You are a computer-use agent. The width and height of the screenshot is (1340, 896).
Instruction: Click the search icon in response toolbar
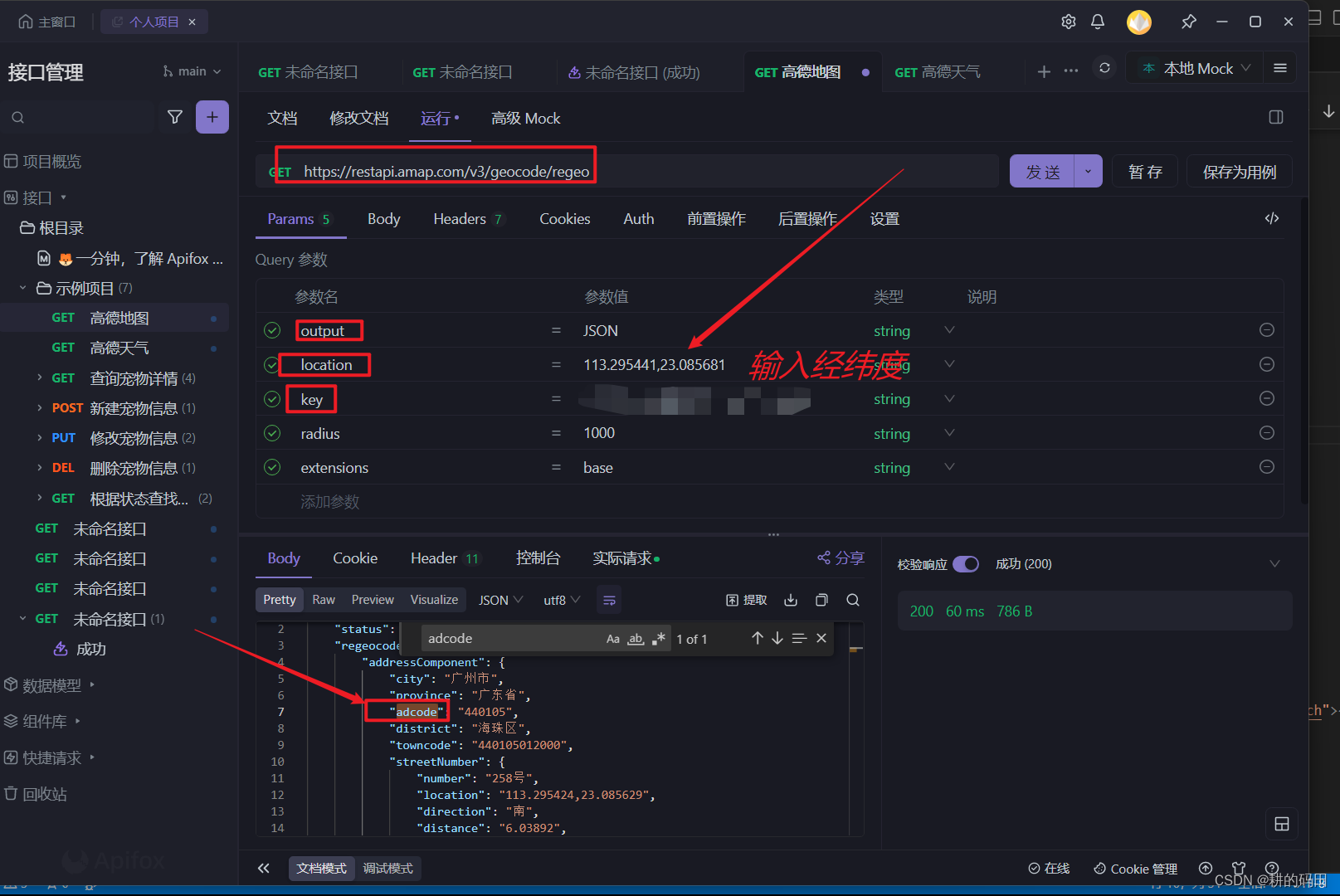point(853,600)
